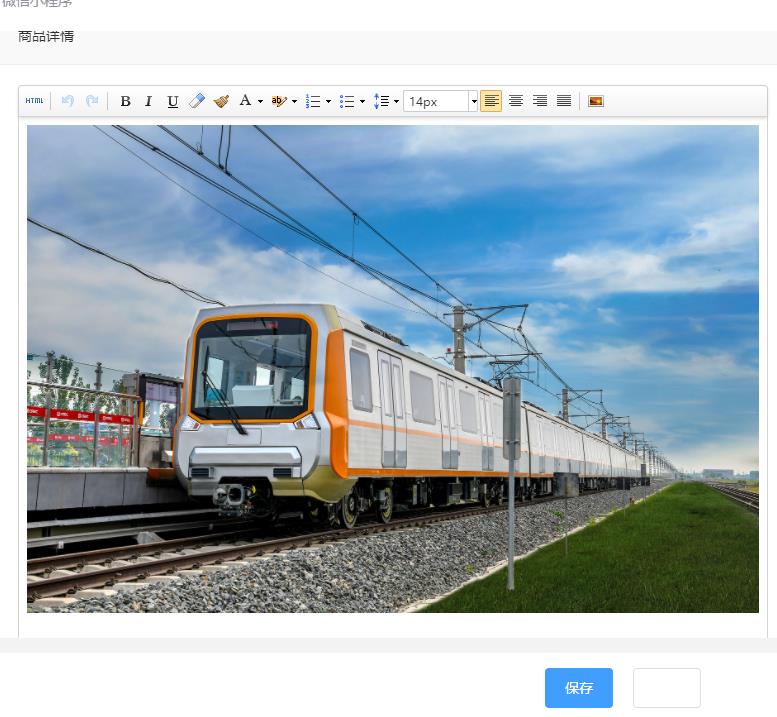Click the insert image icon

pos(596,101)
